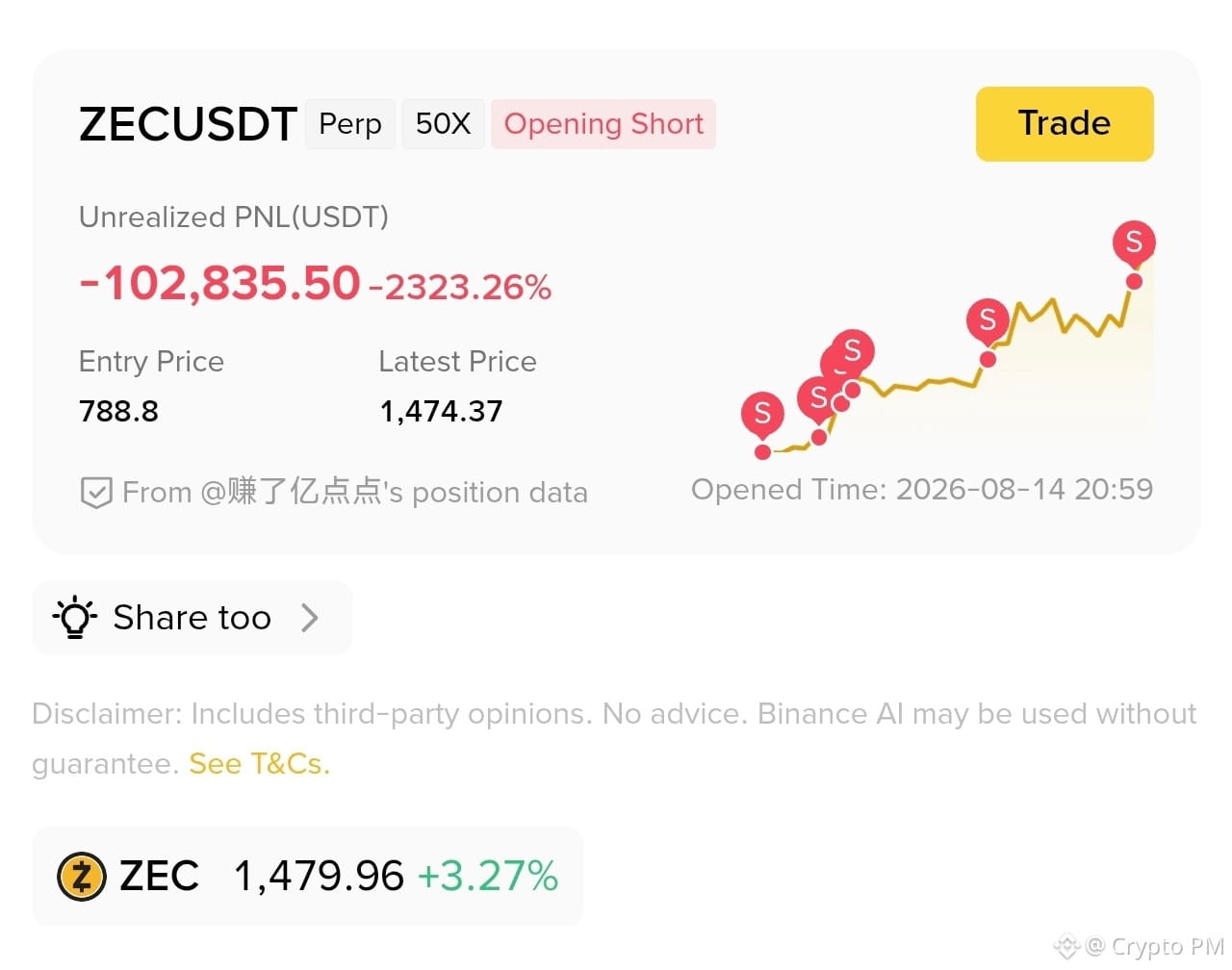Click the Latest Price value 1,474.37
Image resolution: width=1232 pixels, height=970 pixels.
[x=441, y=412]
